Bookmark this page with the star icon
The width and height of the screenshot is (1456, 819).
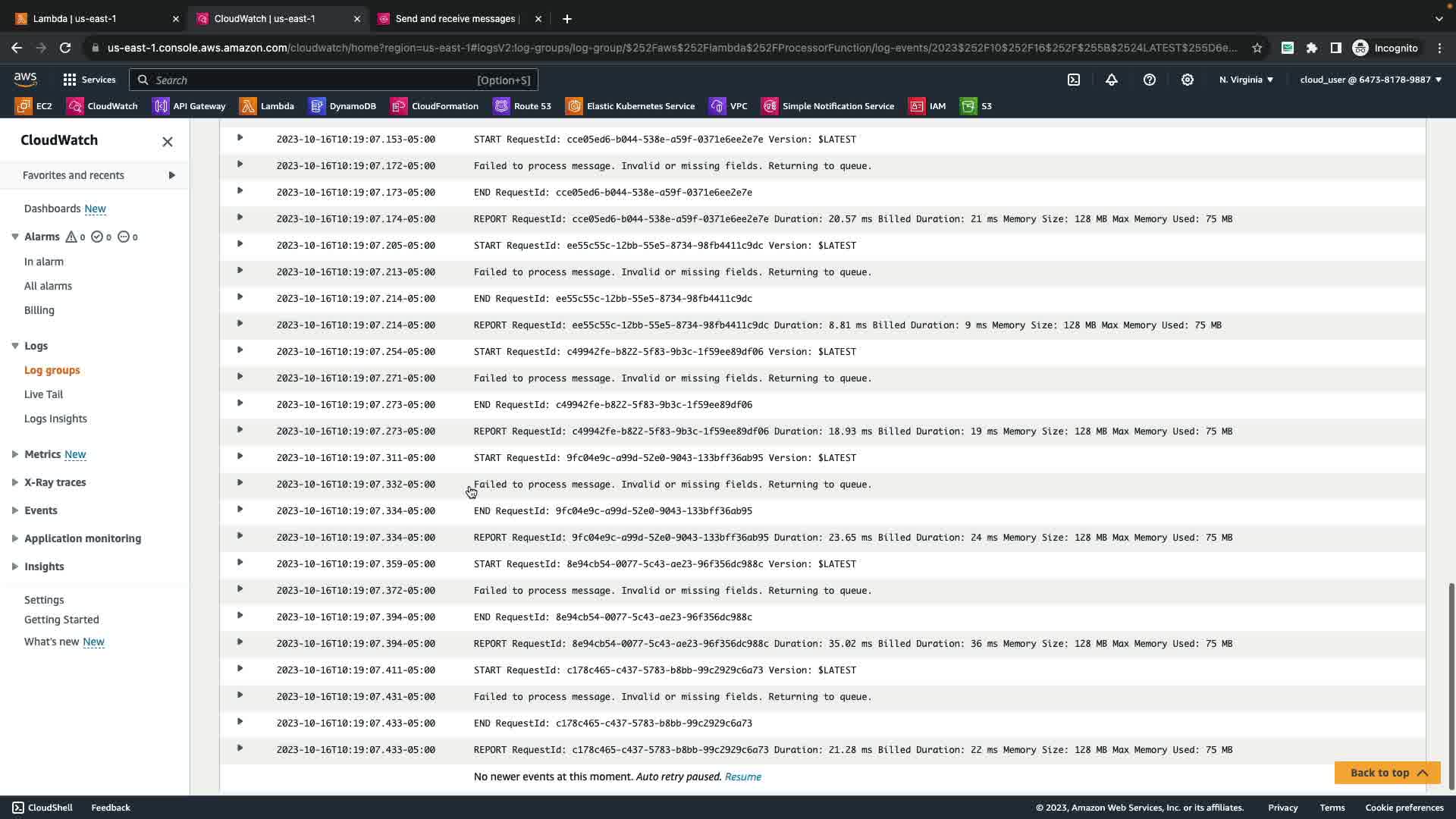1257,48
